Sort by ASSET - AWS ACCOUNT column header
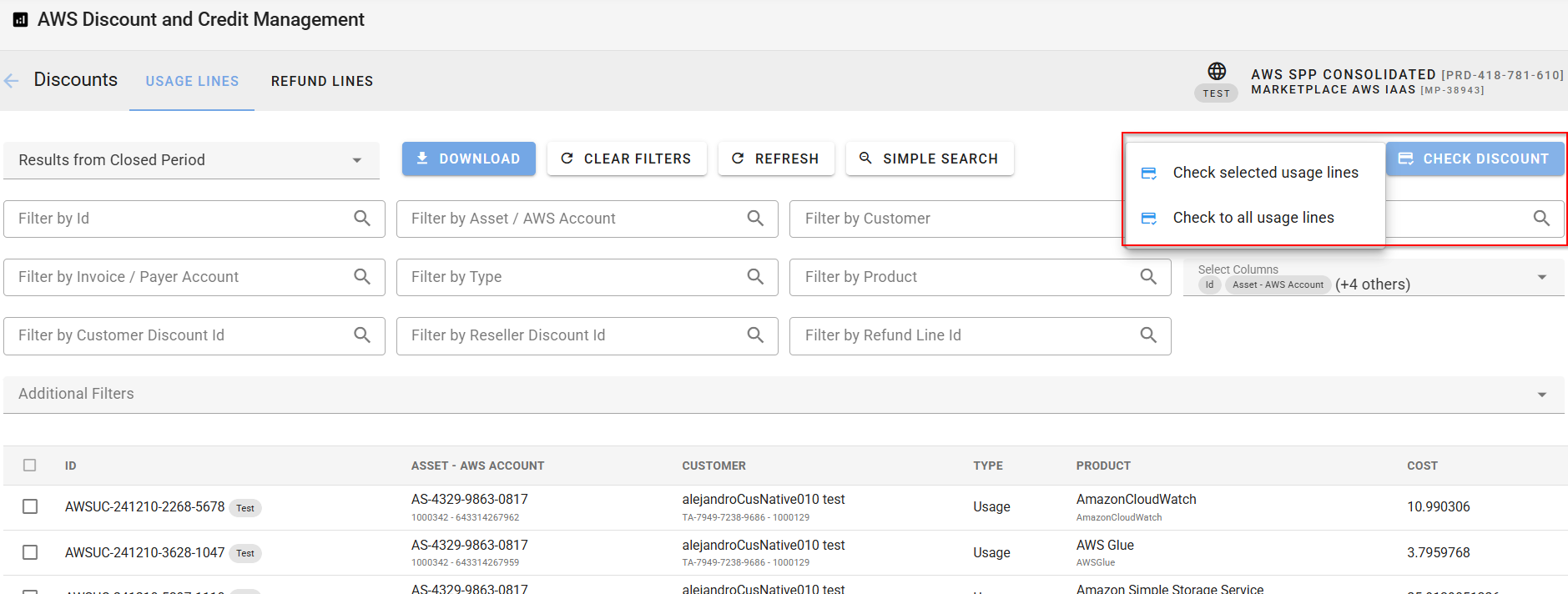1568x594 pixels. coord(477,466)
